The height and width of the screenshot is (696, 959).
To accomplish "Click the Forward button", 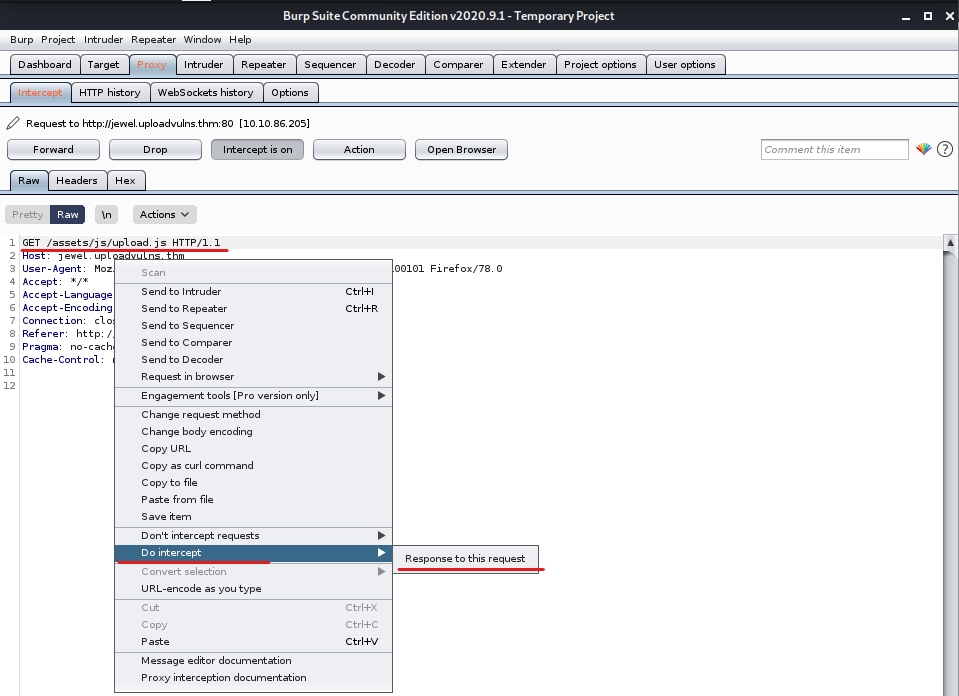I will tap(53, 149).
